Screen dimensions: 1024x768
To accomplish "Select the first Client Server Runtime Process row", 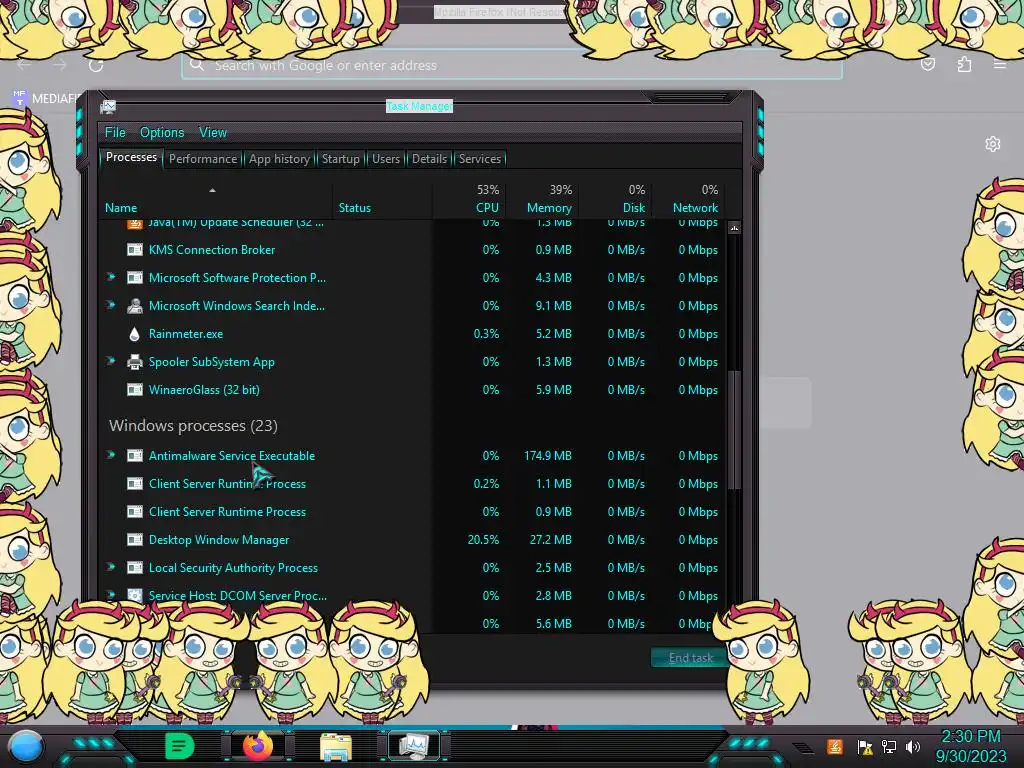I will coord(411,484).
